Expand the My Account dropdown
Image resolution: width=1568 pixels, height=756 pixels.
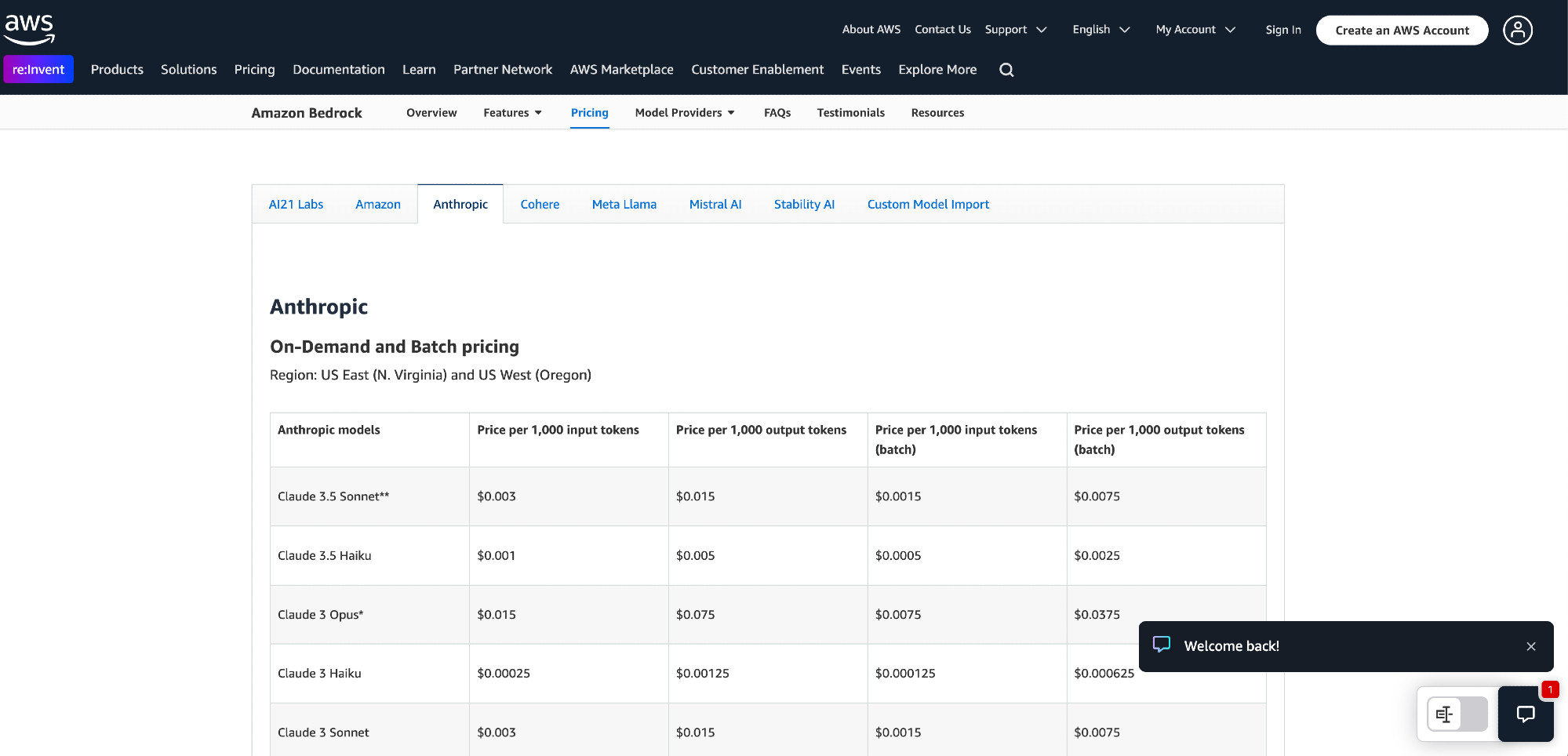1195,30
